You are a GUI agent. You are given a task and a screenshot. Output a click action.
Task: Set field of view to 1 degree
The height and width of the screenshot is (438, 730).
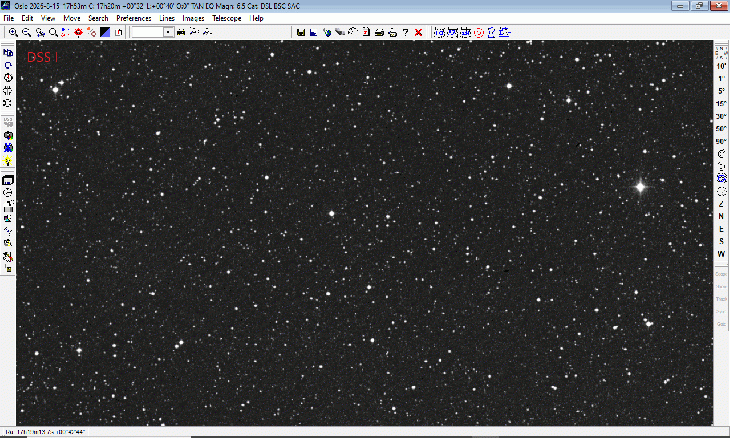click(721, 79)
